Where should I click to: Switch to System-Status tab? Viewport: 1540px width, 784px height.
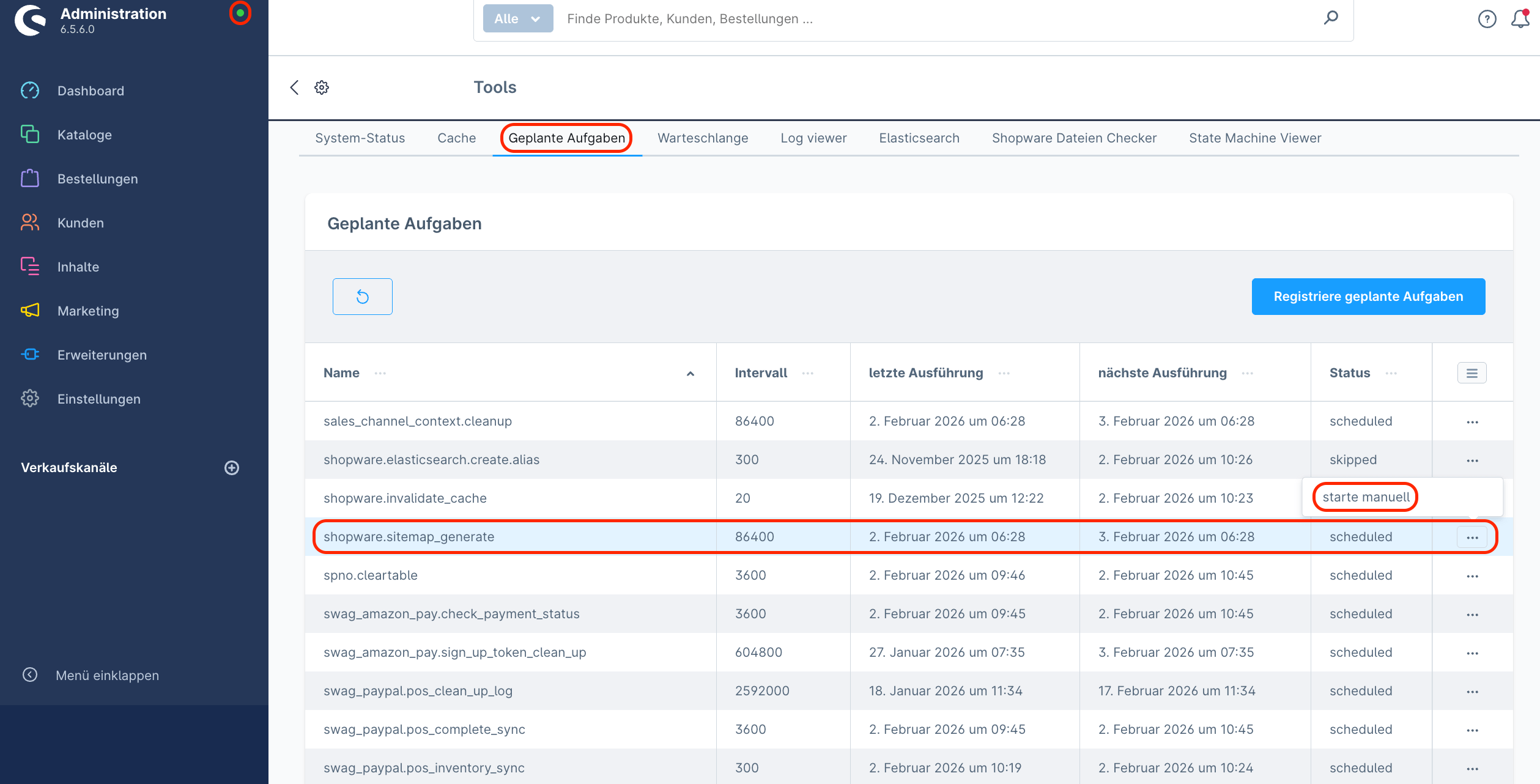pyautogui.click(x=360, y=138)
